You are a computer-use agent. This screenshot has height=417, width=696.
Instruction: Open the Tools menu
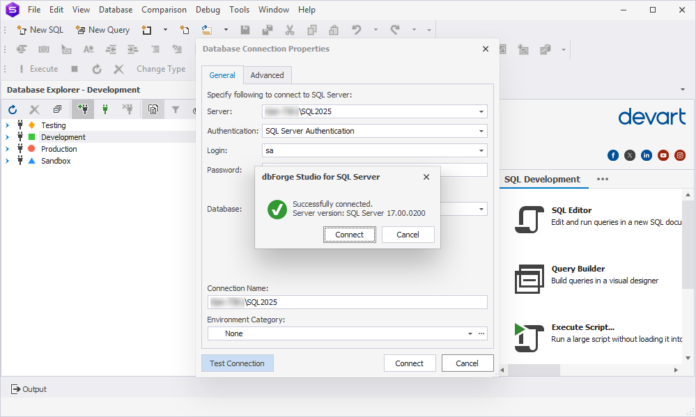(239, 9)
